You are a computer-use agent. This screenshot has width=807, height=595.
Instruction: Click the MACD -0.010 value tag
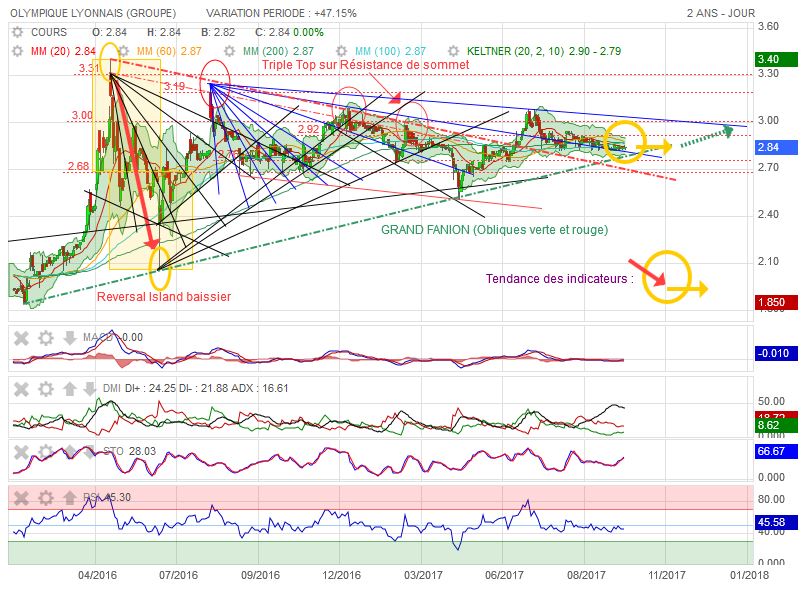[776, 353]
